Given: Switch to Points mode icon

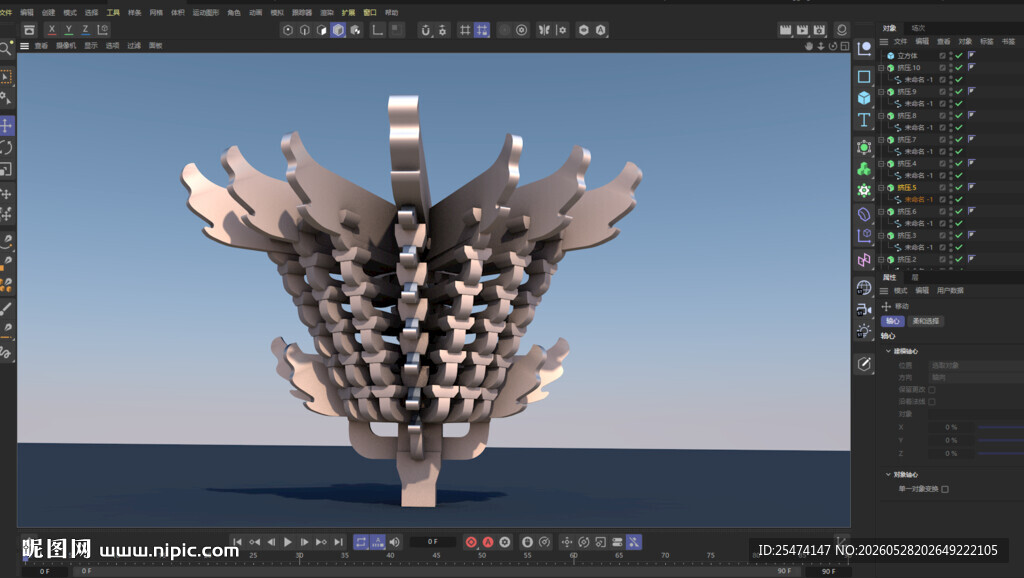Looking at the screenshot, I should click(288, 30).
